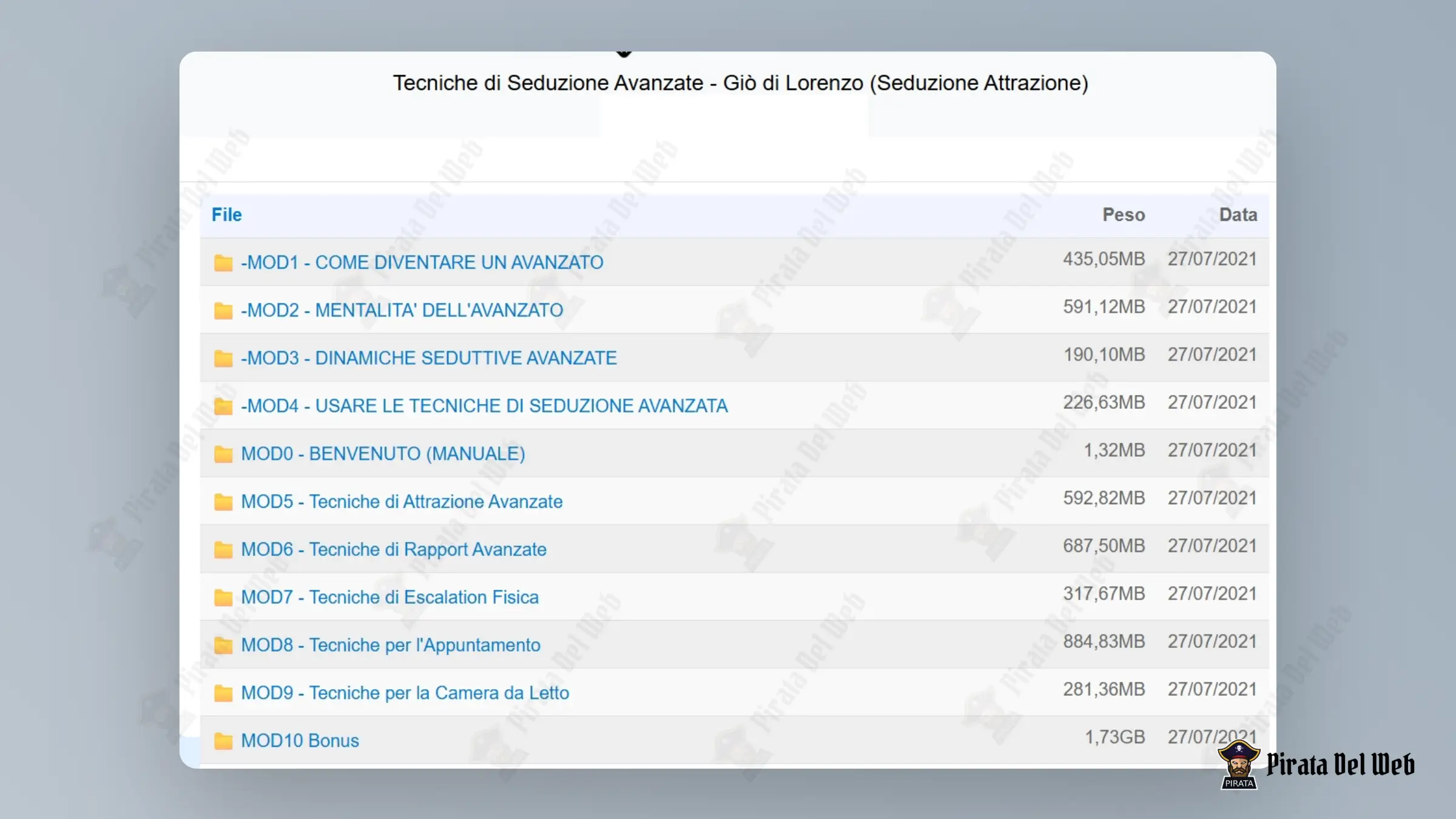1456x819 pixels.
Task: Click the folder icon beside MOD6 Tecniche di Rapport
Action: [x=223, y=550]
